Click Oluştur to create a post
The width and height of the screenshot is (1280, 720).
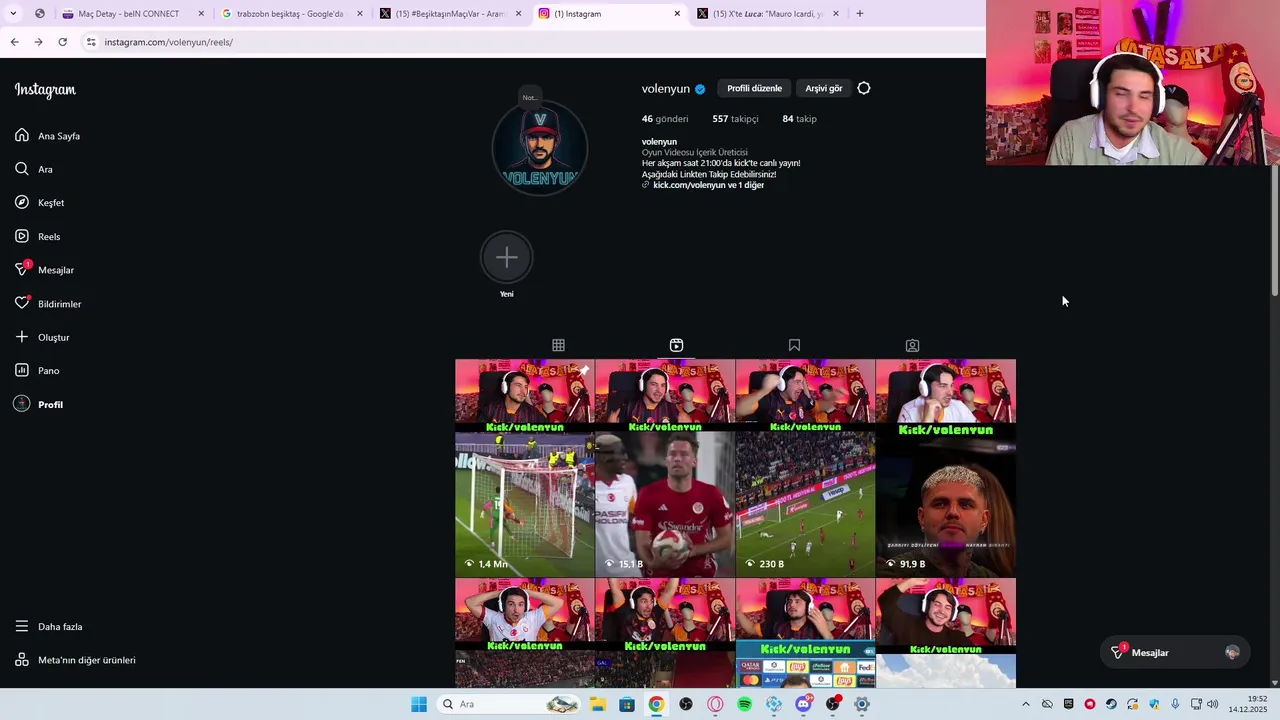point(42,337)
